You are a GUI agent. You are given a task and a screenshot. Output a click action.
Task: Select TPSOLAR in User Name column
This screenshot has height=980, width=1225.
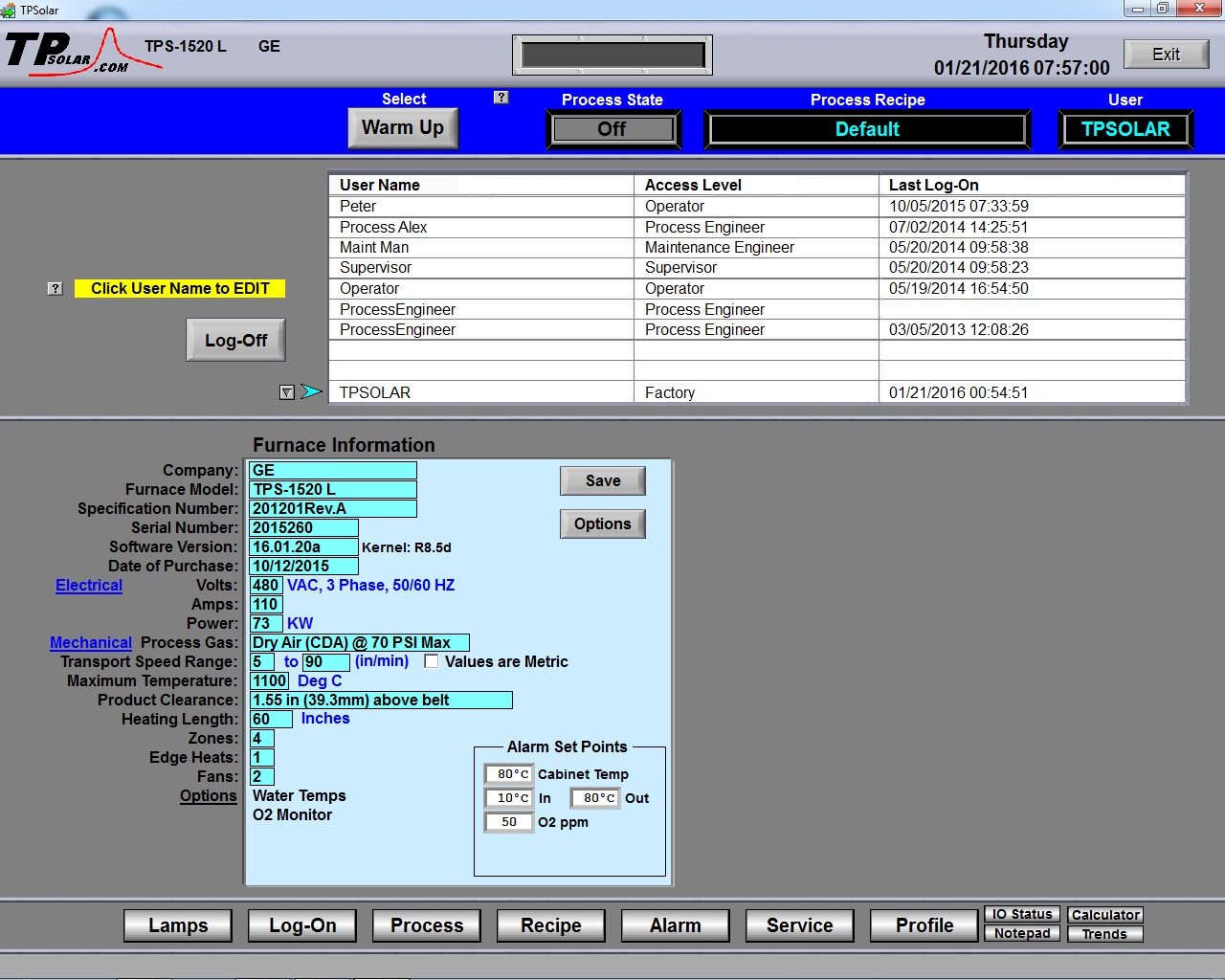pos(375,392)
